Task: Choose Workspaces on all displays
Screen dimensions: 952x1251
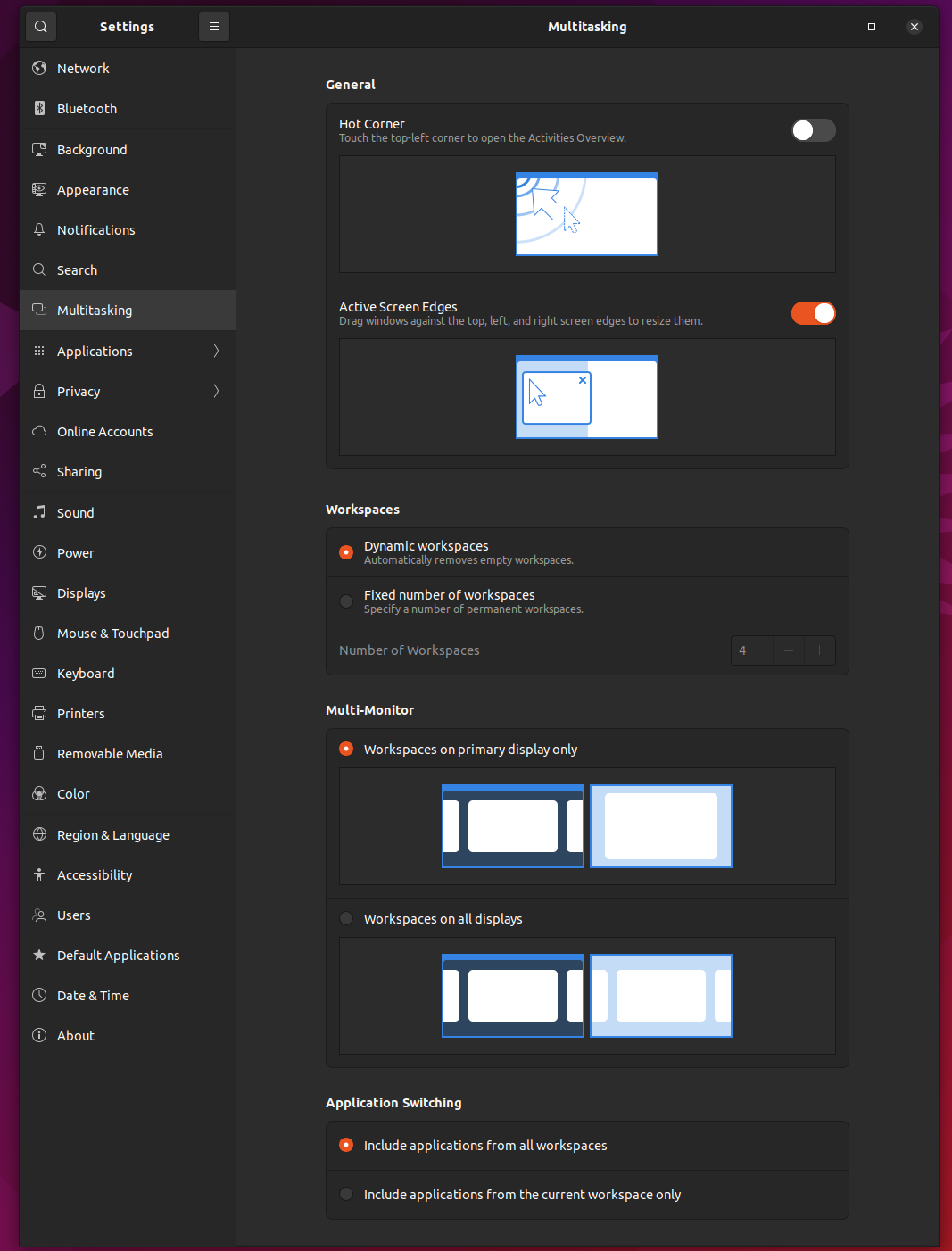Action: (345, 918)
